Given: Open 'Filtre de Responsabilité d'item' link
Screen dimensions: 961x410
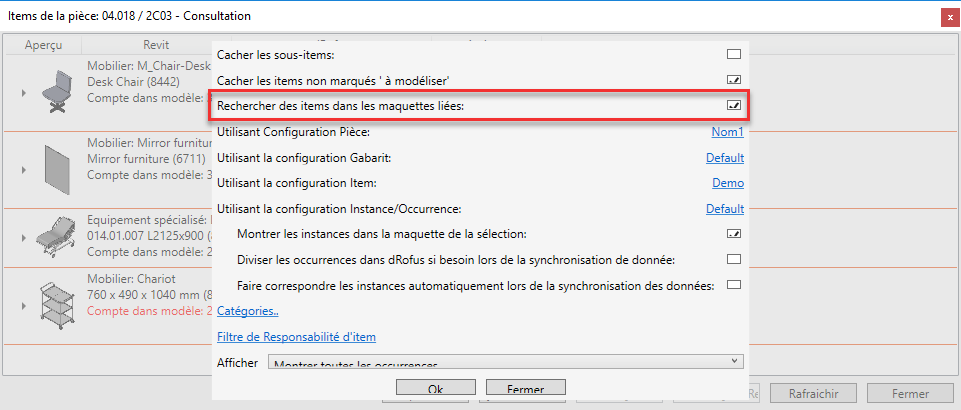Looking at the screenshot, I should point(296,337).
